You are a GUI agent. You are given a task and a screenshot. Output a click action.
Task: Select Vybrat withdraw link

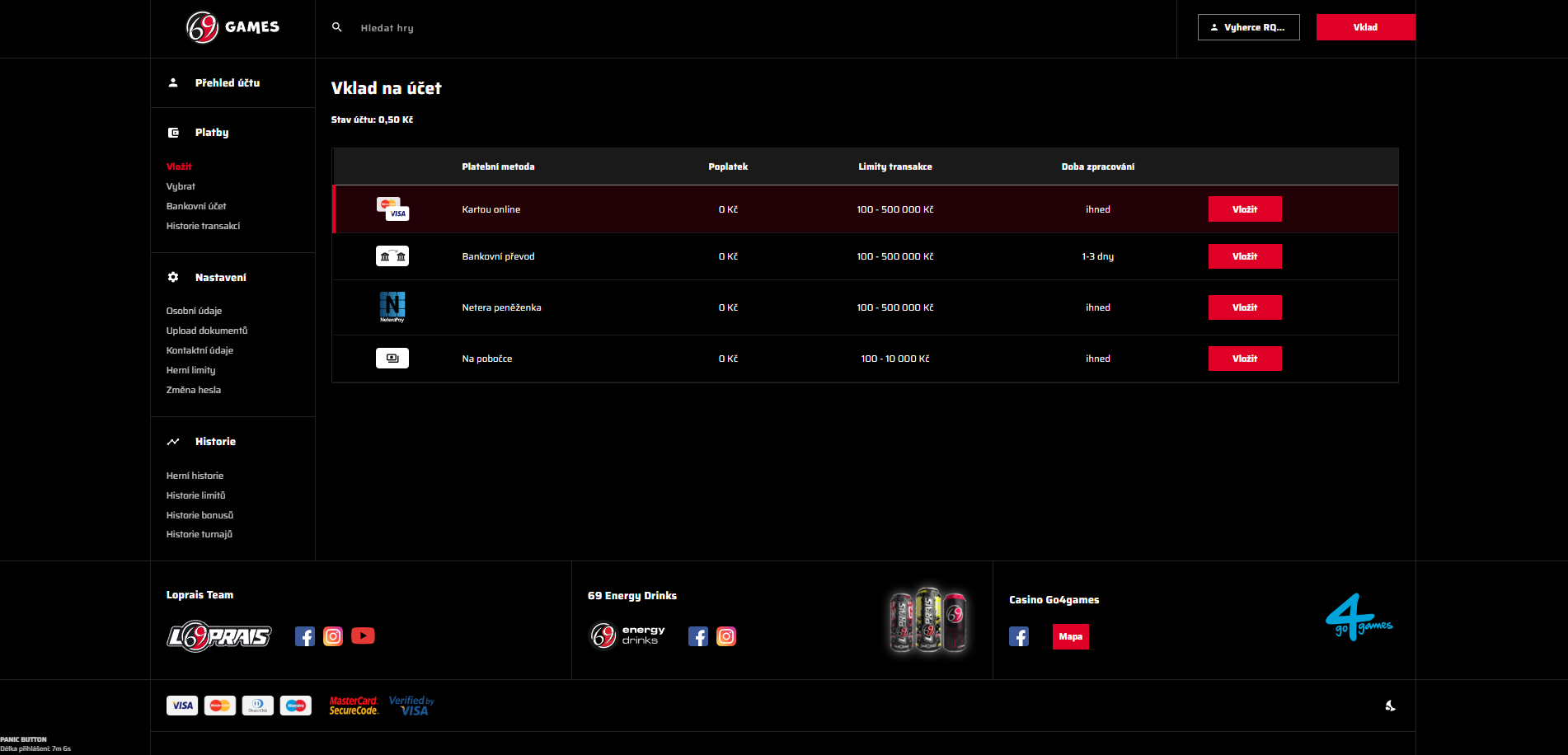(181, 186)
